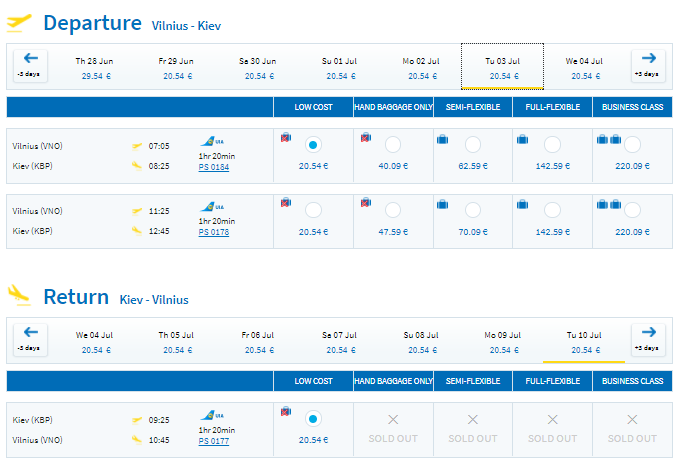This screenshot has height=464, width=680.
Task: Choose Mo 09 Jul return date
Action: tap(502, 342)
